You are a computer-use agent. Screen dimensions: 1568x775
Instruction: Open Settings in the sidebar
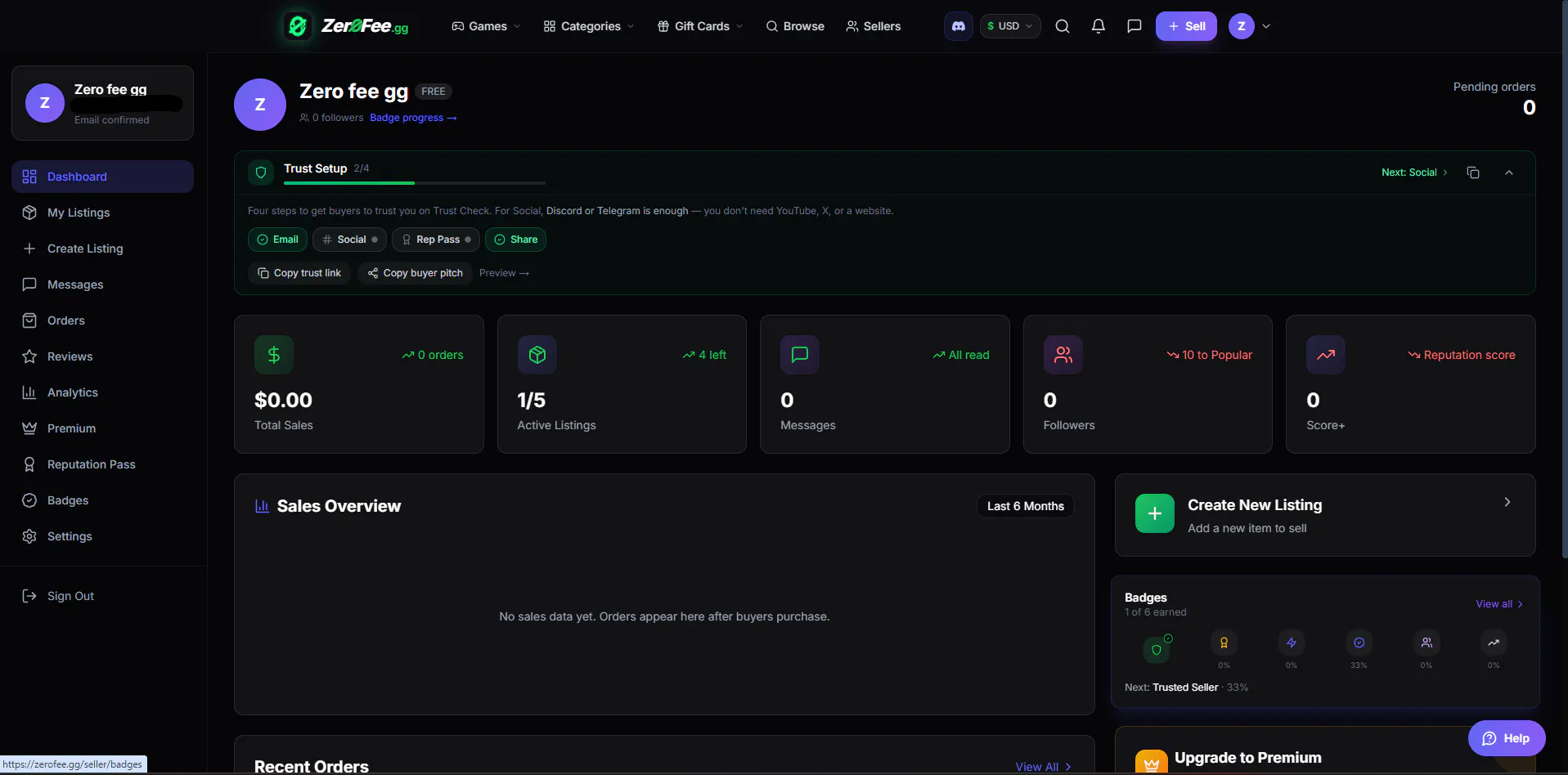coord(102,536)
